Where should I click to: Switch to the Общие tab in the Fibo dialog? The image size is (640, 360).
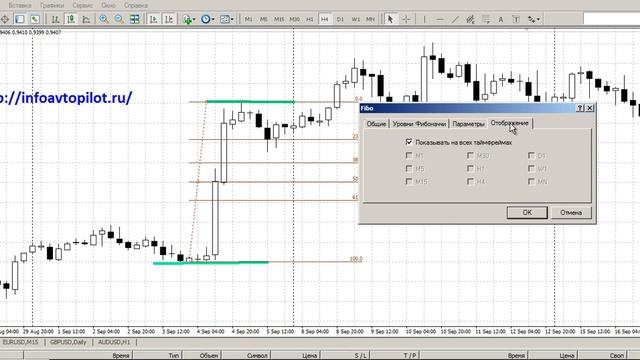(x=376, y=124)
